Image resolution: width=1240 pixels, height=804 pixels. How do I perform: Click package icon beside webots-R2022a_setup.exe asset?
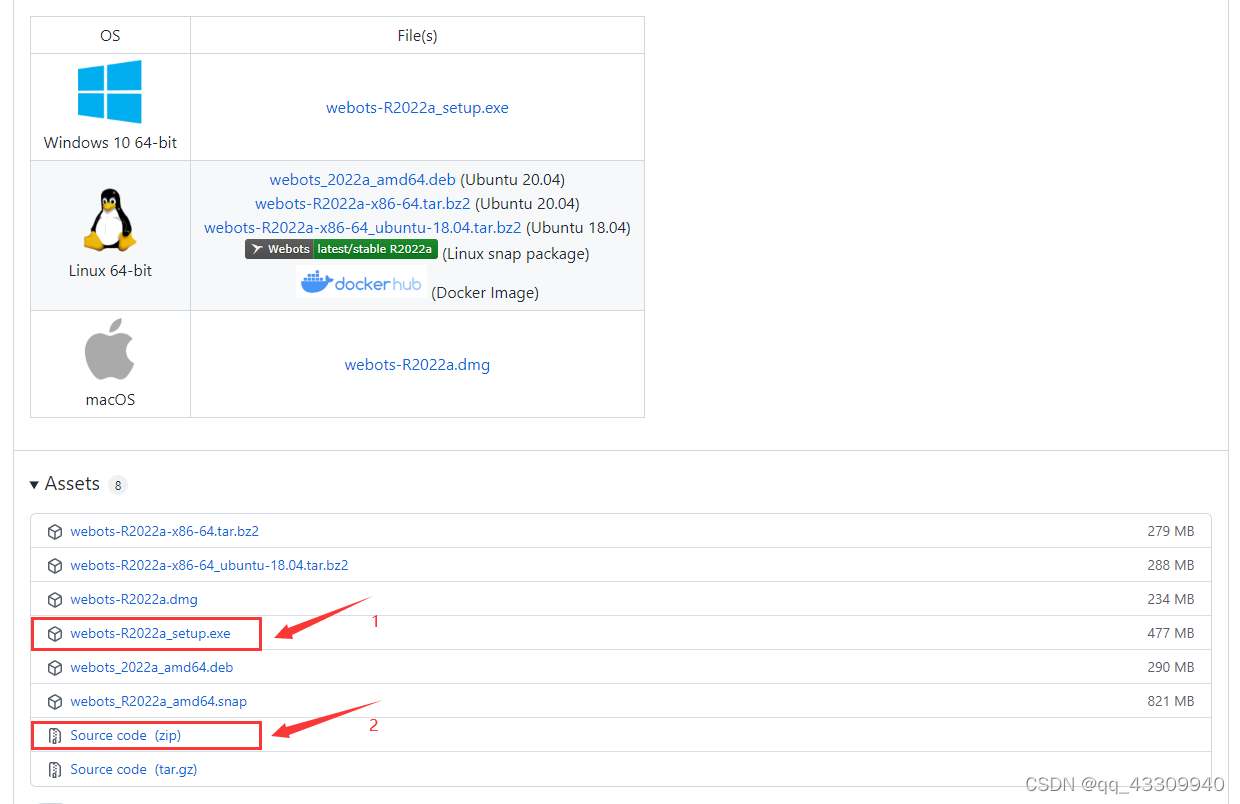click(x=55, y=634)
